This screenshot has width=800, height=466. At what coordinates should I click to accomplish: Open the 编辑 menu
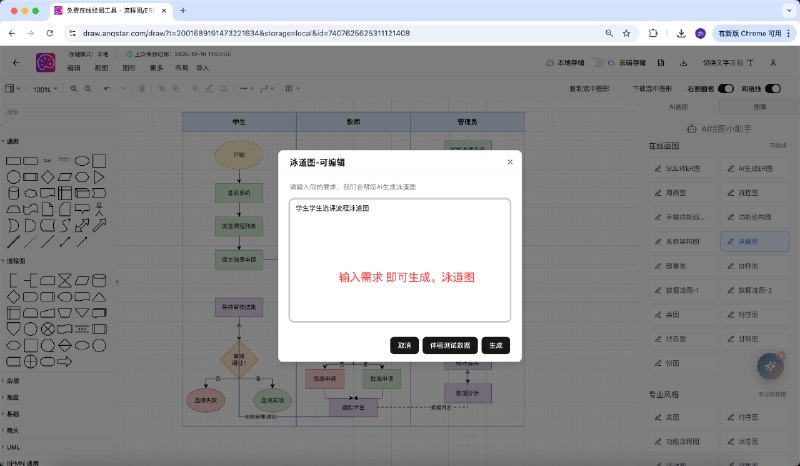[x=74, y=68]
